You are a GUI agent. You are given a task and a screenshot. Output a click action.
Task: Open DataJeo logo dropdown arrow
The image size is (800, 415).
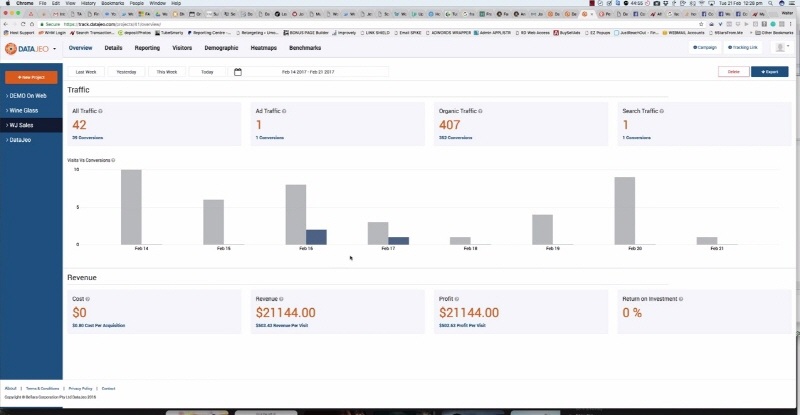(55, 49)
